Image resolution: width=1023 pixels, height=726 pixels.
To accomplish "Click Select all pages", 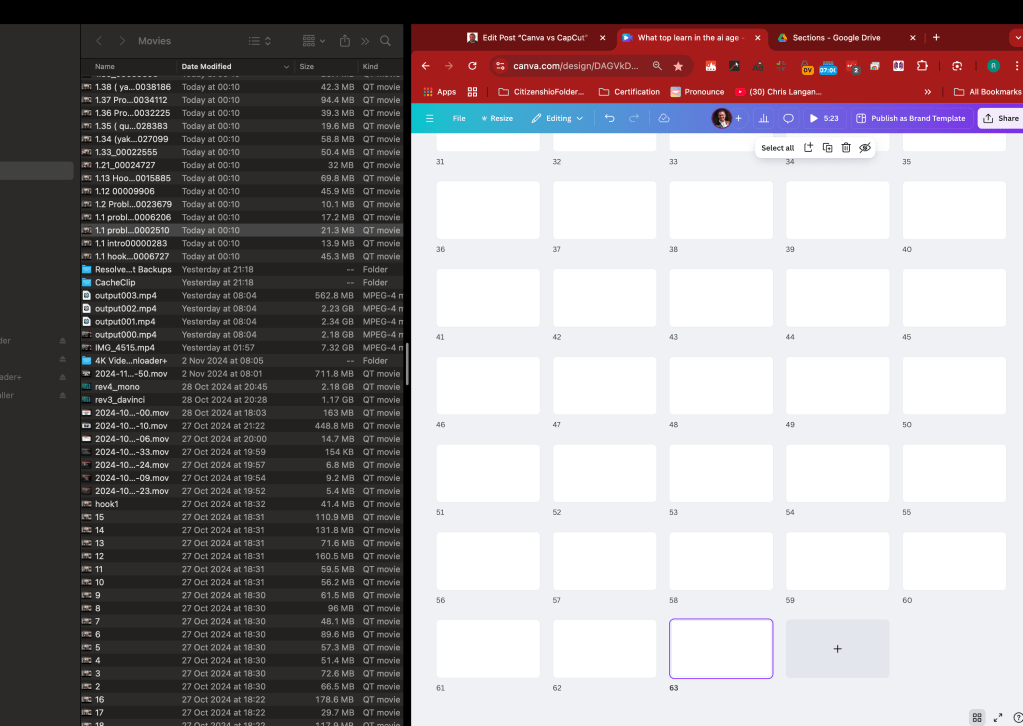I will [778, 148].
